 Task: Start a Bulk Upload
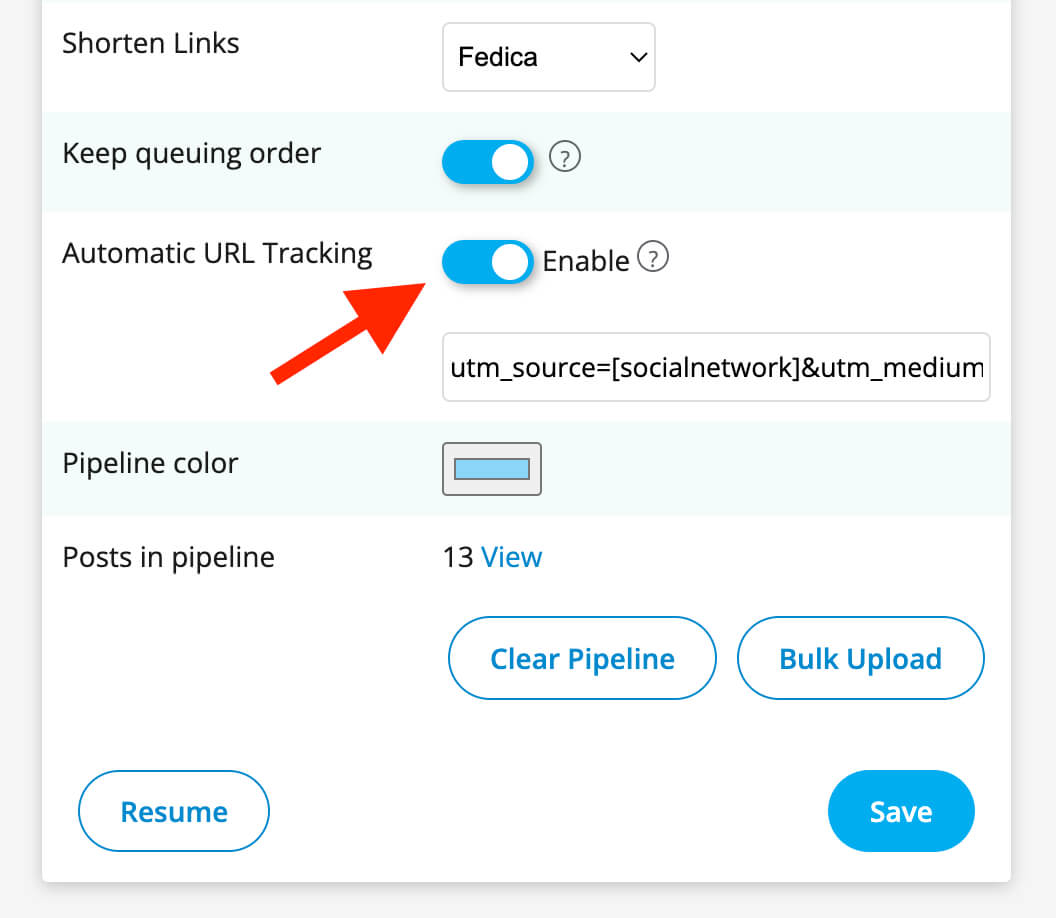tap(860, 658)
